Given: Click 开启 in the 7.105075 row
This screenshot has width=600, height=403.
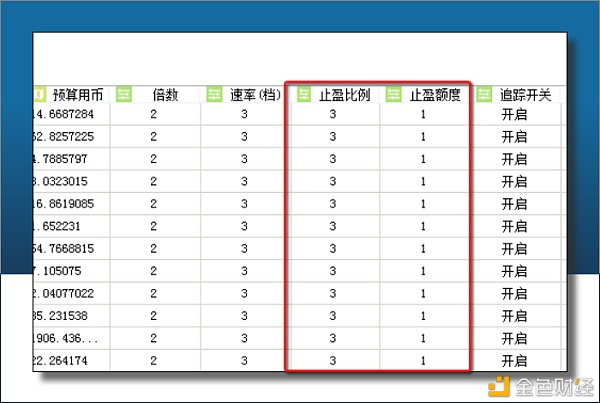Looking at the screenshot, I should tap(514, 271).
